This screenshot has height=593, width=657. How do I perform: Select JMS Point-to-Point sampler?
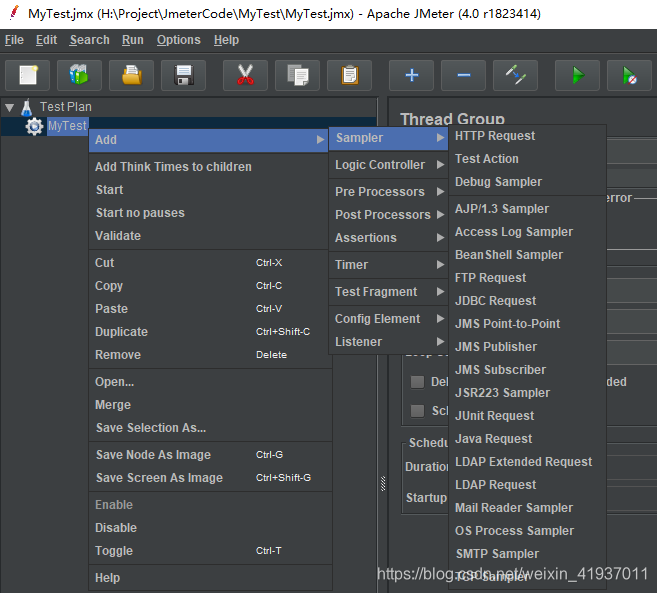tap(528, 324)
